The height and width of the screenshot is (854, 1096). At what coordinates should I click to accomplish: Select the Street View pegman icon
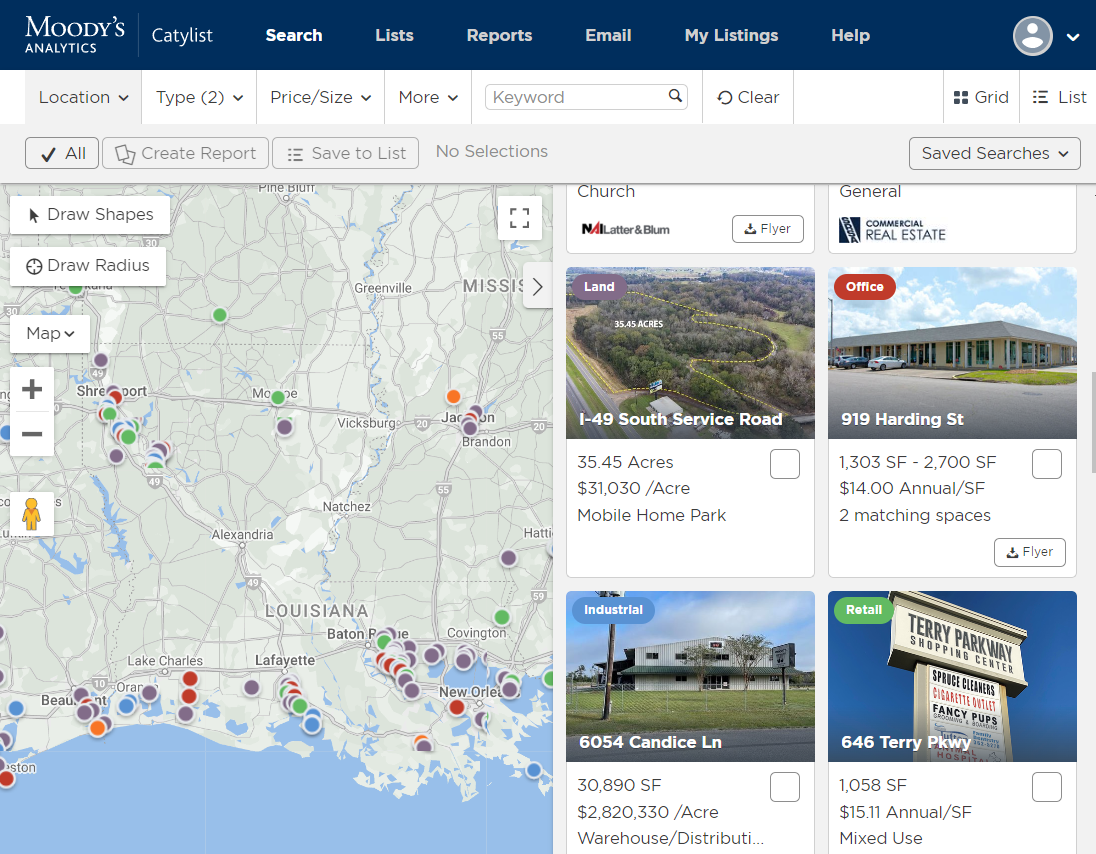click(x=32, y=514)
